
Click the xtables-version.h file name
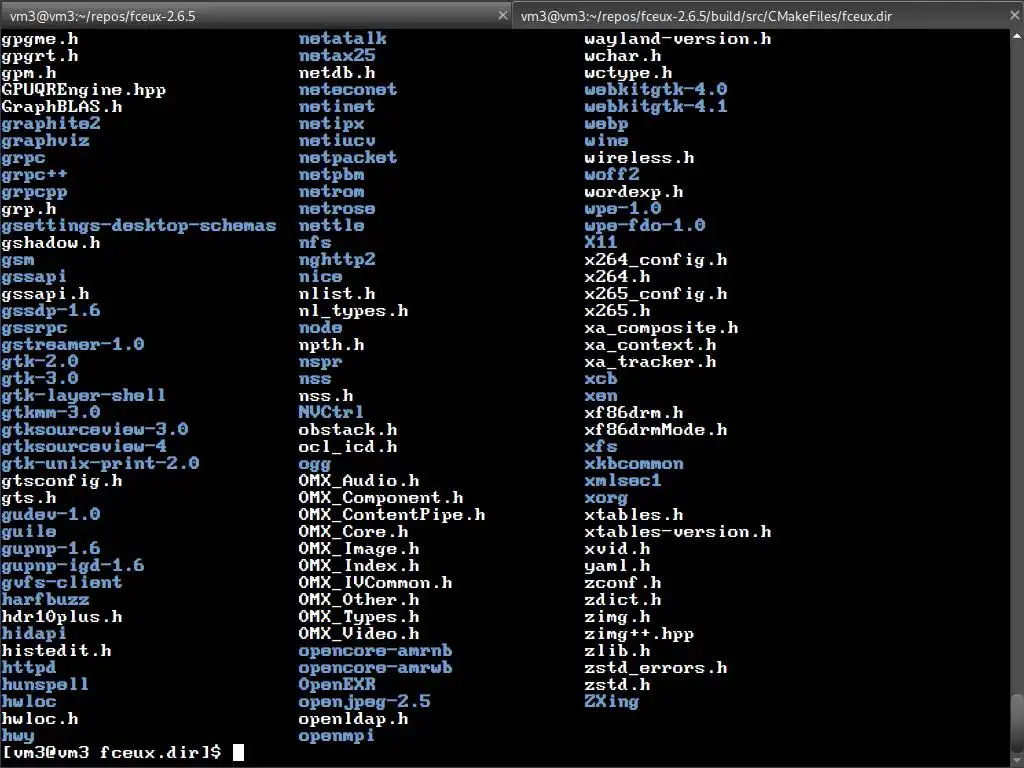[x=678, y=532]
